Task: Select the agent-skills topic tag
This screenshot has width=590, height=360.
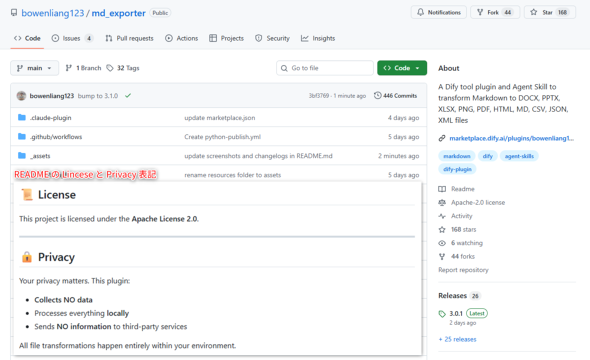Action: [519, 156]
